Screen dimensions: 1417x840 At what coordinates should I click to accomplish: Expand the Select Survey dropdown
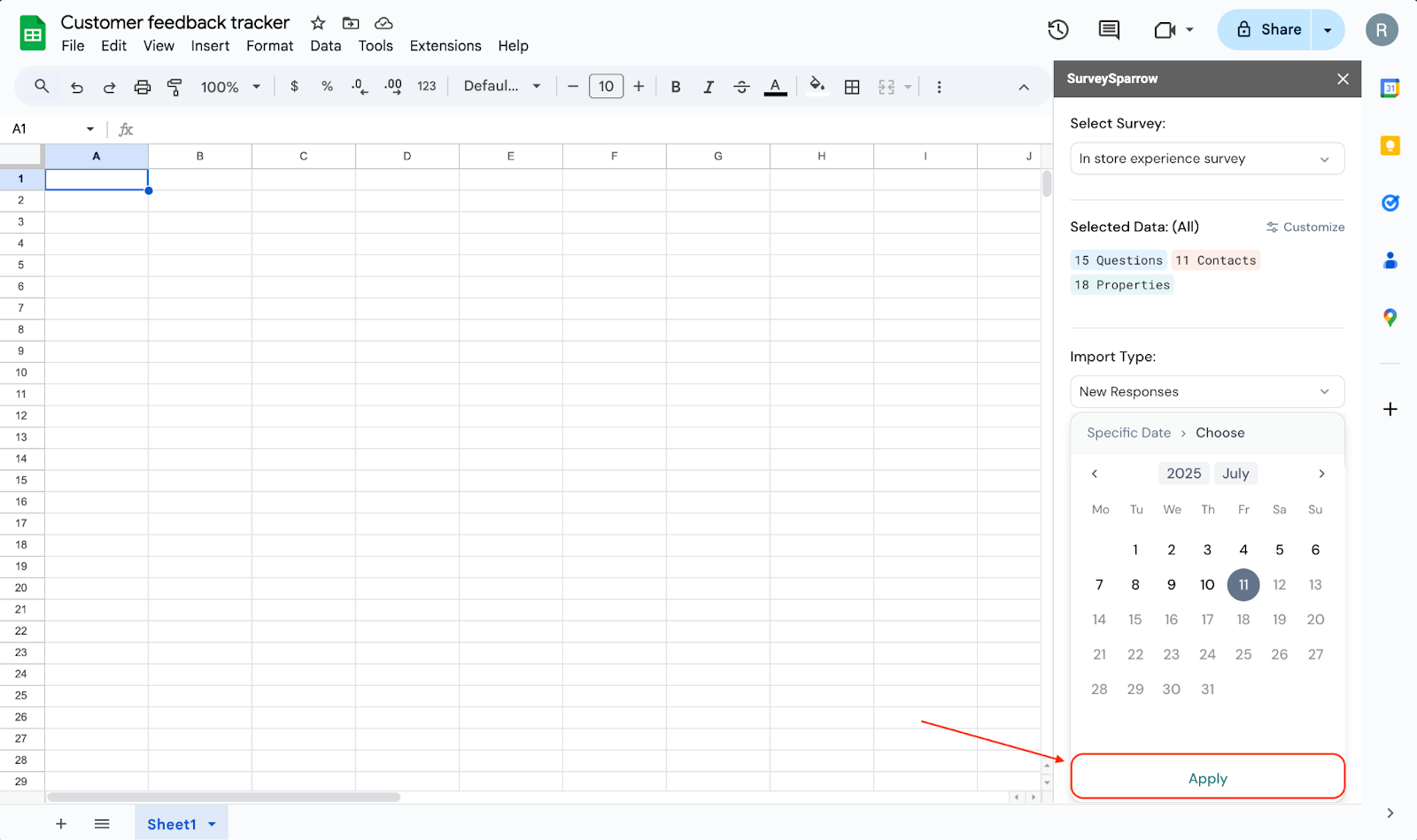point(1206,159)
